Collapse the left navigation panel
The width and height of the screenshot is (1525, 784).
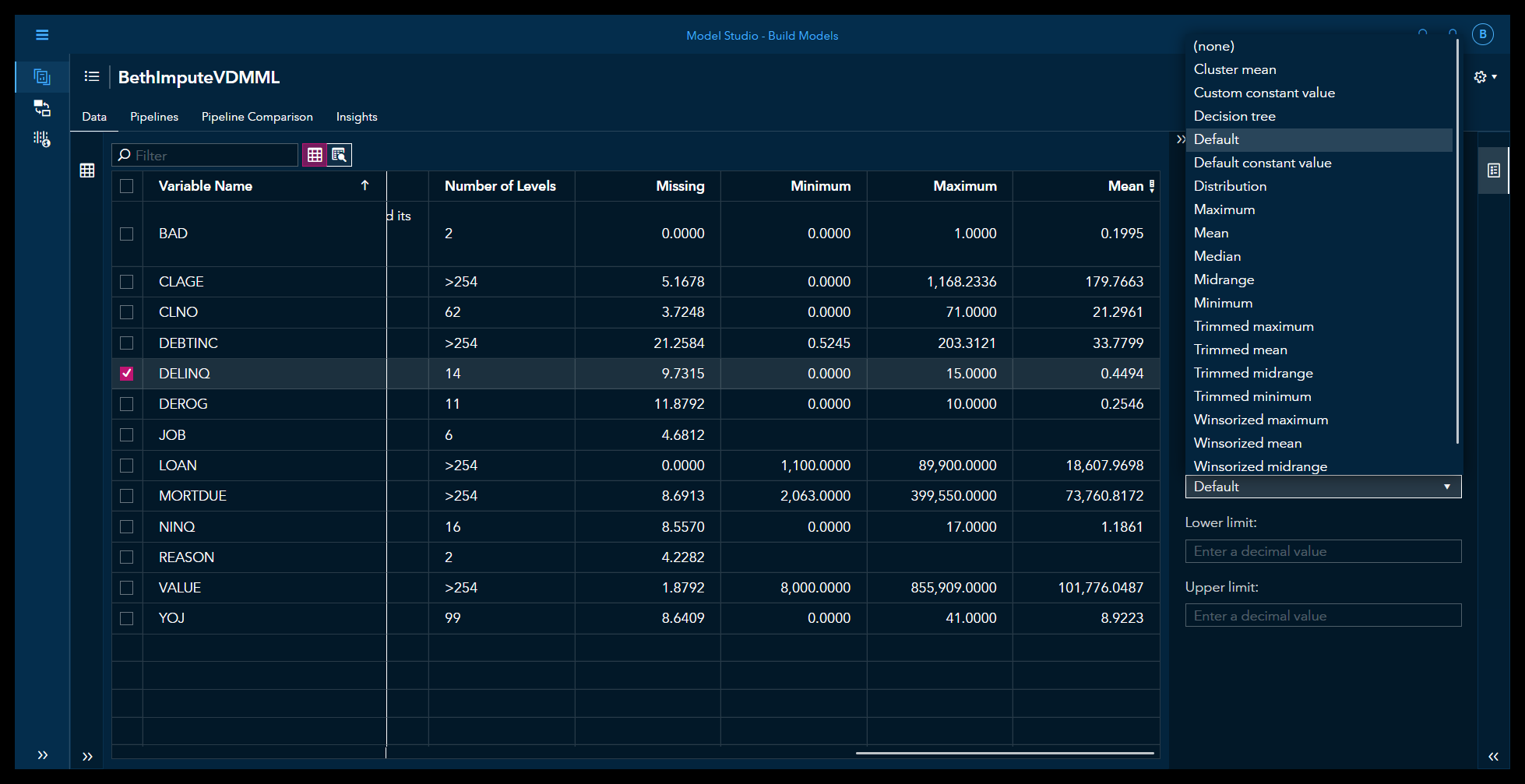click(x=44, y=754)
